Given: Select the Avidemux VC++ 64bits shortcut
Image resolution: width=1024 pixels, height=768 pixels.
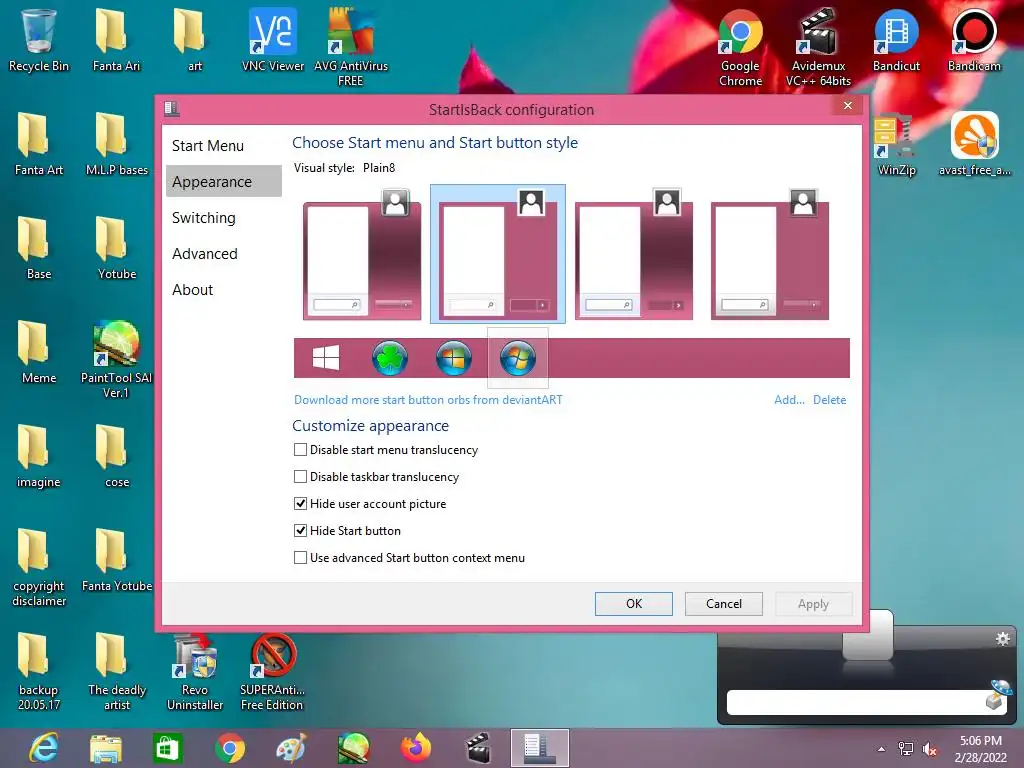Looking at the screenshot, I should pos(818,47).
